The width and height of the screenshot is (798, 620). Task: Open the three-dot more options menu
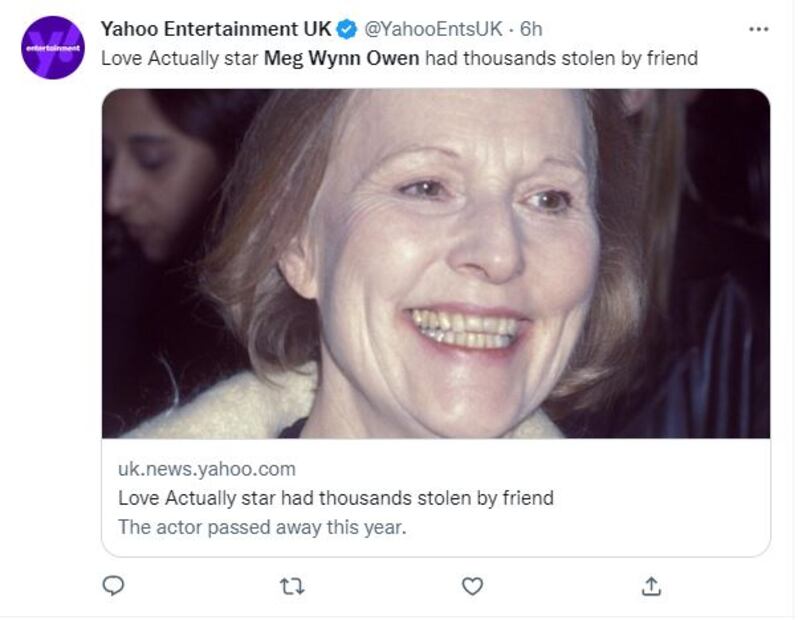(x=759, y=30)
